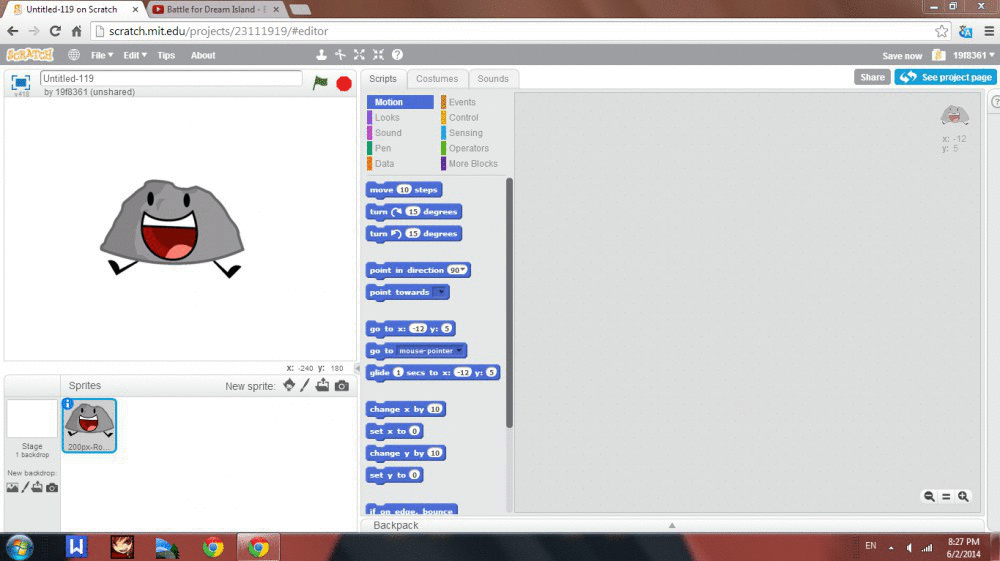Viewport: 1000px width, 561px height.
Task: Click See project page button
Action: [x=945, y=77]
